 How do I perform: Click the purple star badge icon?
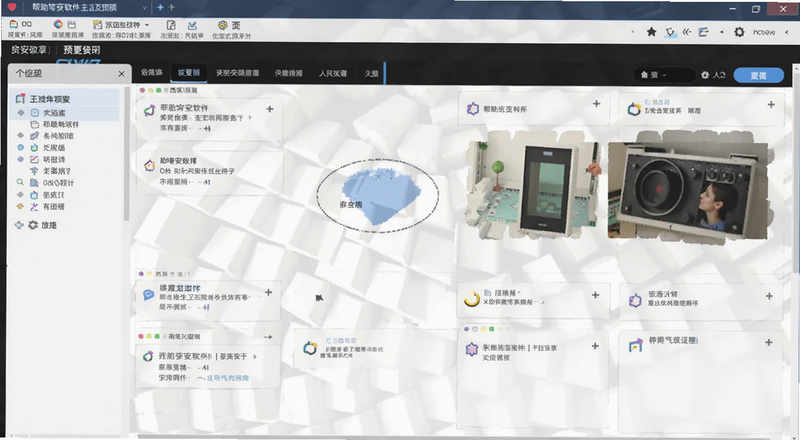tap(472, 349)
